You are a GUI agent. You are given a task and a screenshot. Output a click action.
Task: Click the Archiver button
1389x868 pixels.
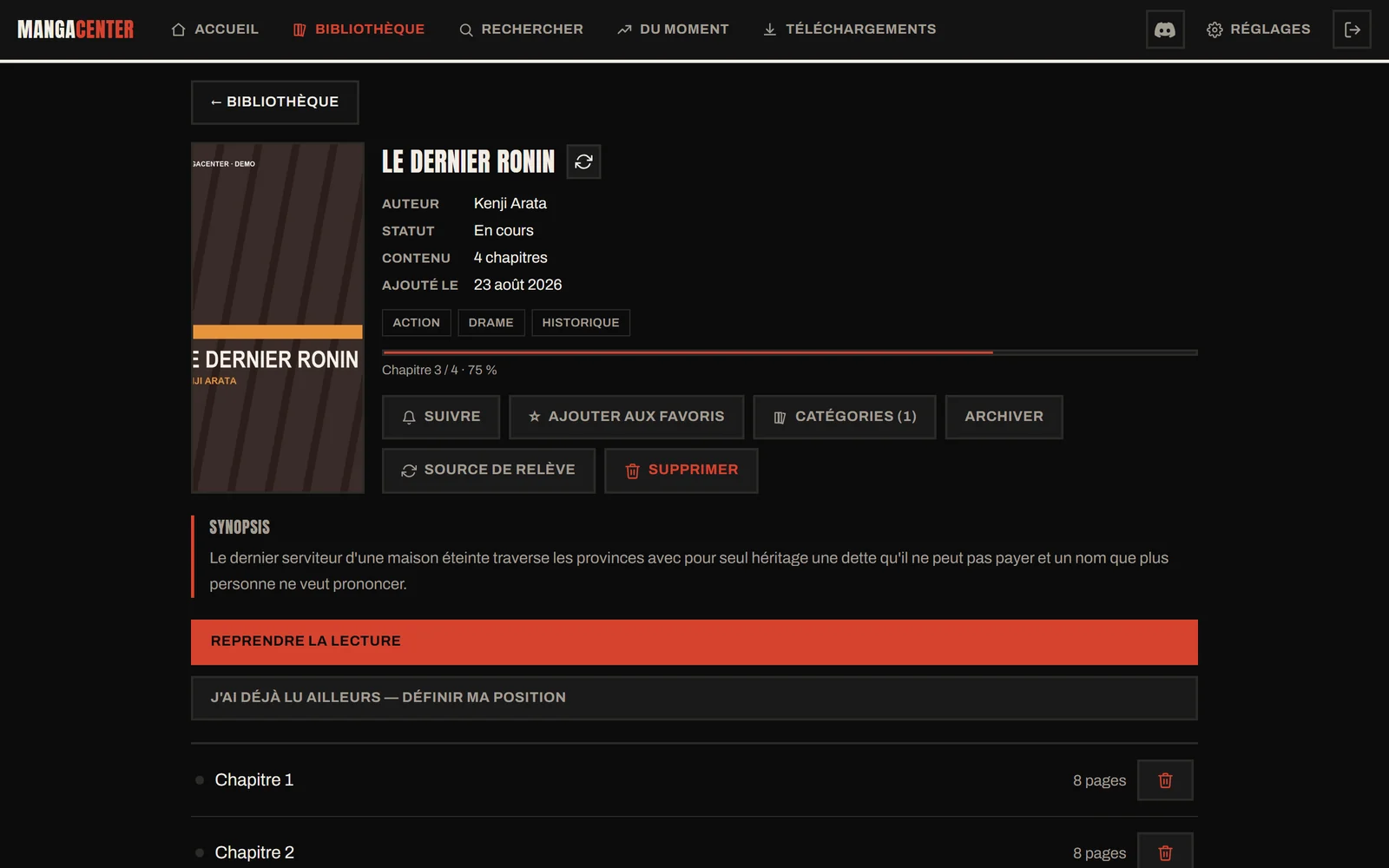pyautogui.click(x=1004, y=417)
